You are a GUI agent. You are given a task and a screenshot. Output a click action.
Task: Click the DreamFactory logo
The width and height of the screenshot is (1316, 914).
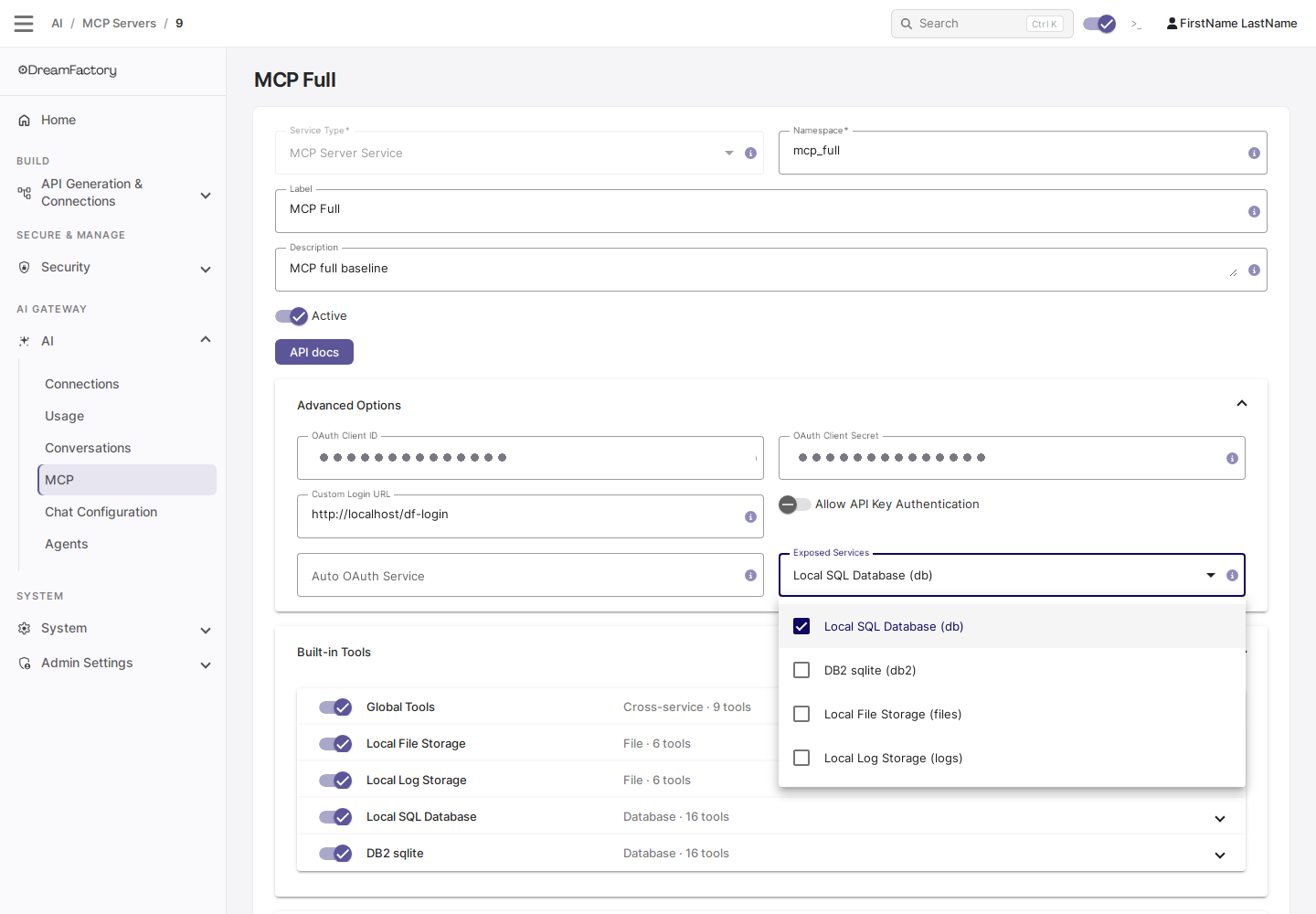pyautogui.click(x=68, y=70)
